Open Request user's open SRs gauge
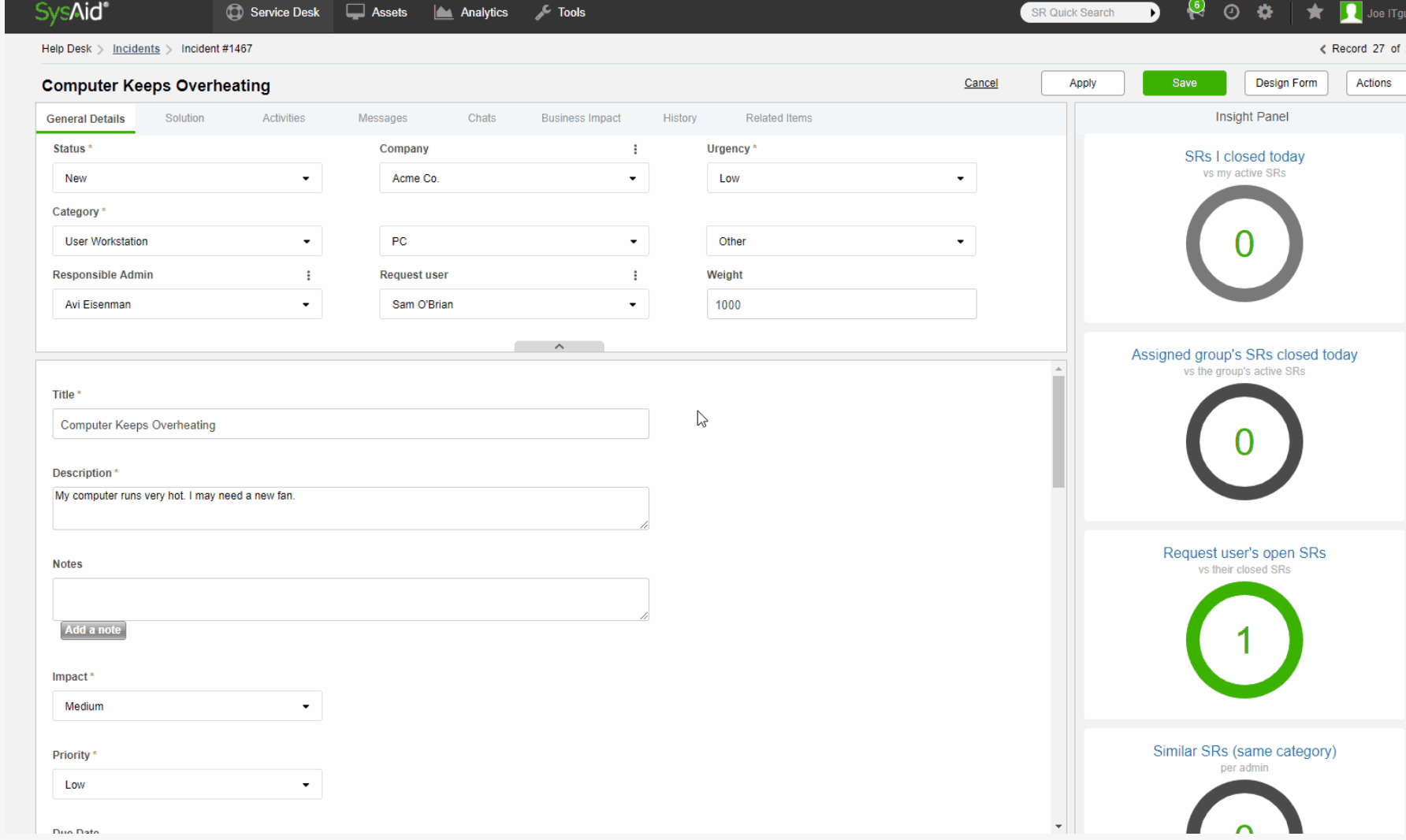 point(1244,640)
